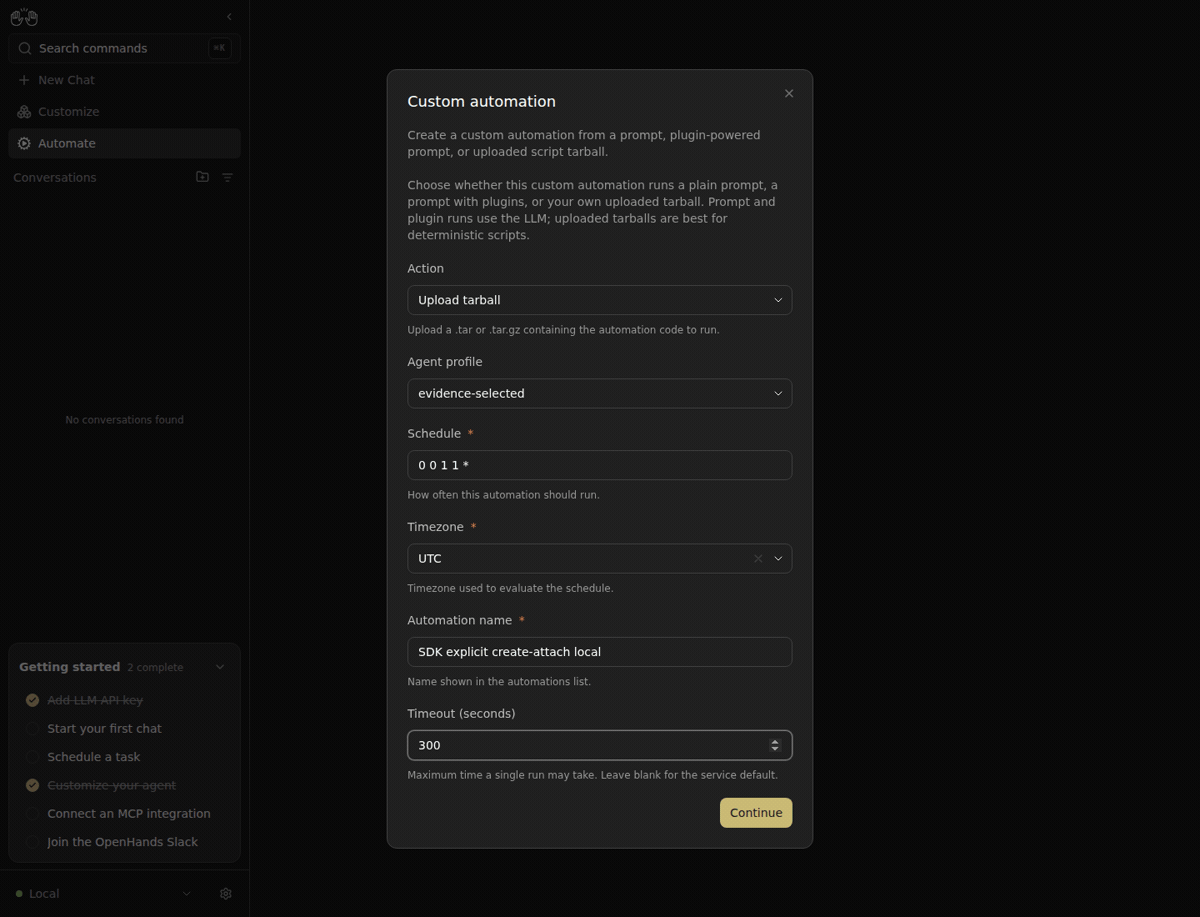Expand the Timezone dropdown arrow
Screen dimensions: 1200x917
pos(778,558)
